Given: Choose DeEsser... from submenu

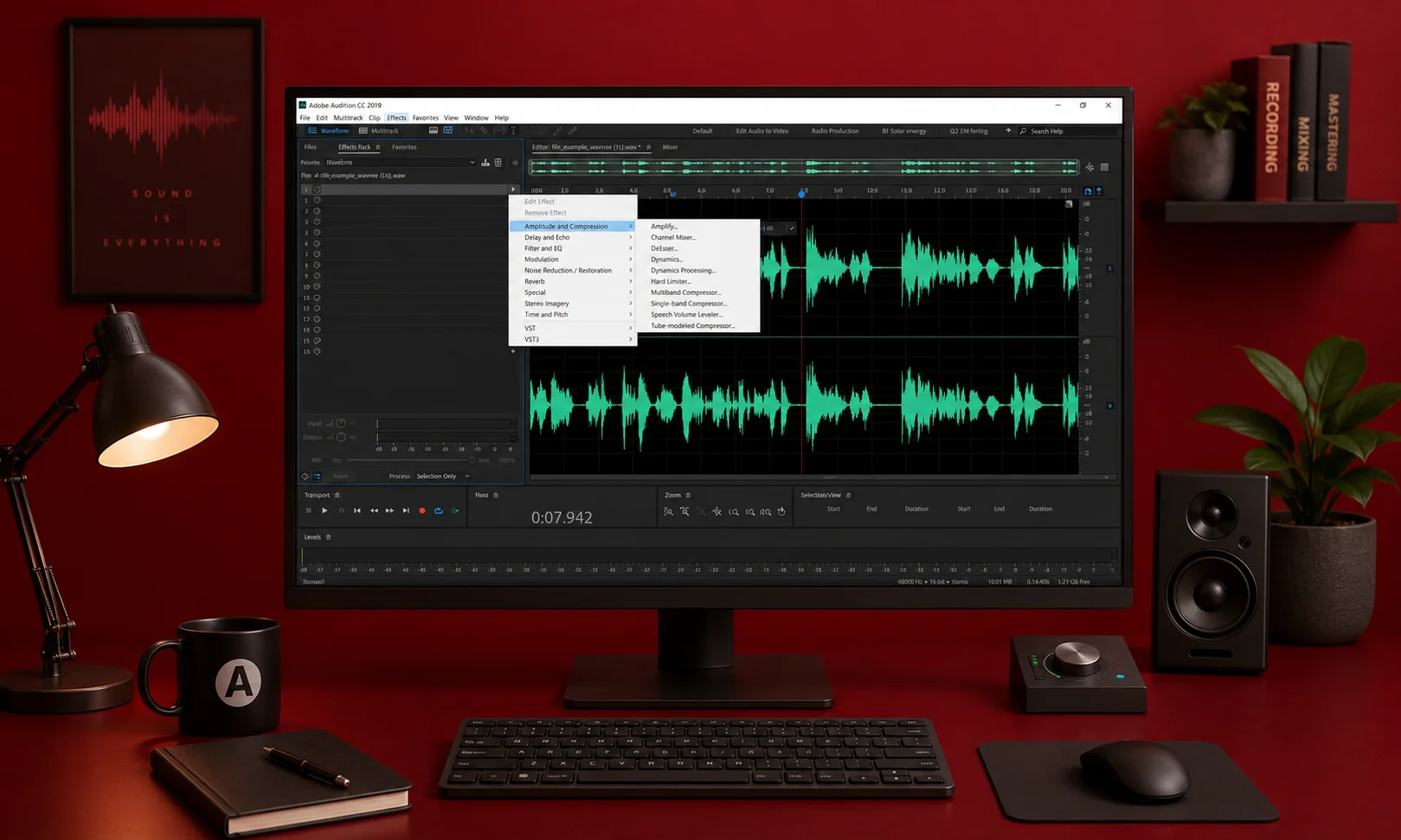Looking at the screenshot, I should coord(664,248).
